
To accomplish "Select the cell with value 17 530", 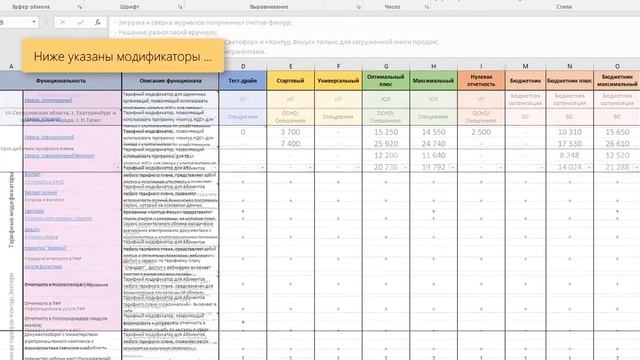I will pyautogui.click(x=569, y=144).
